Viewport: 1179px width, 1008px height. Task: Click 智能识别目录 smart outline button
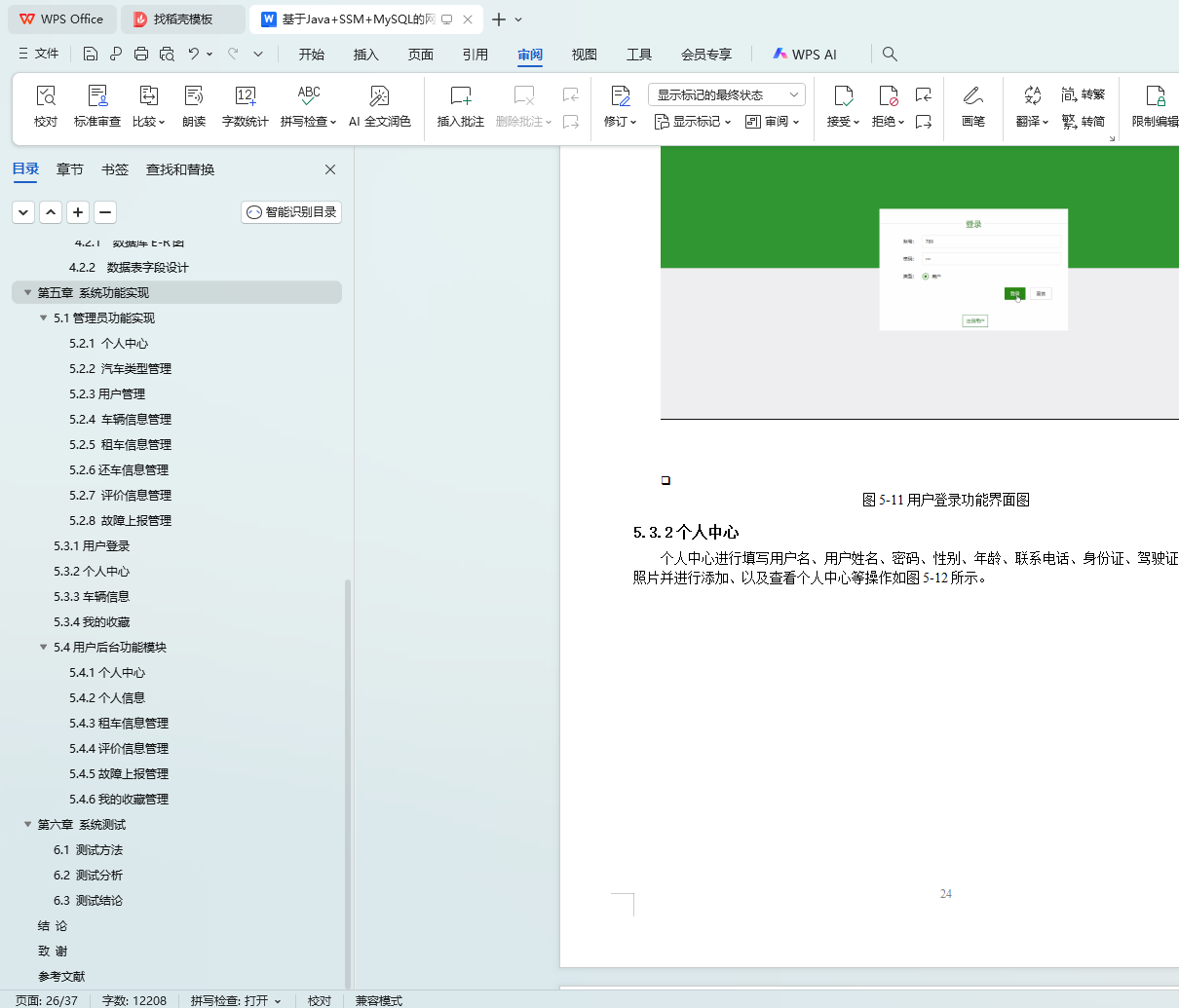click(291, 212)
